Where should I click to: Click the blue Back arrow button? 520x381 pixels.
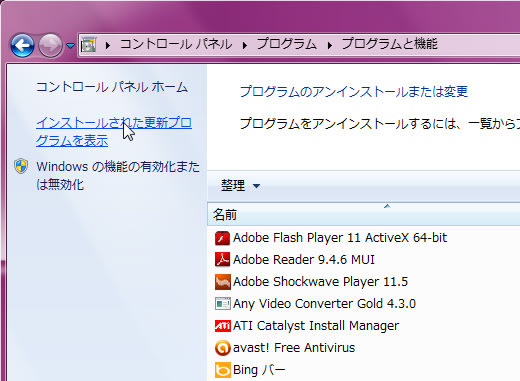[x=22, y=45]
